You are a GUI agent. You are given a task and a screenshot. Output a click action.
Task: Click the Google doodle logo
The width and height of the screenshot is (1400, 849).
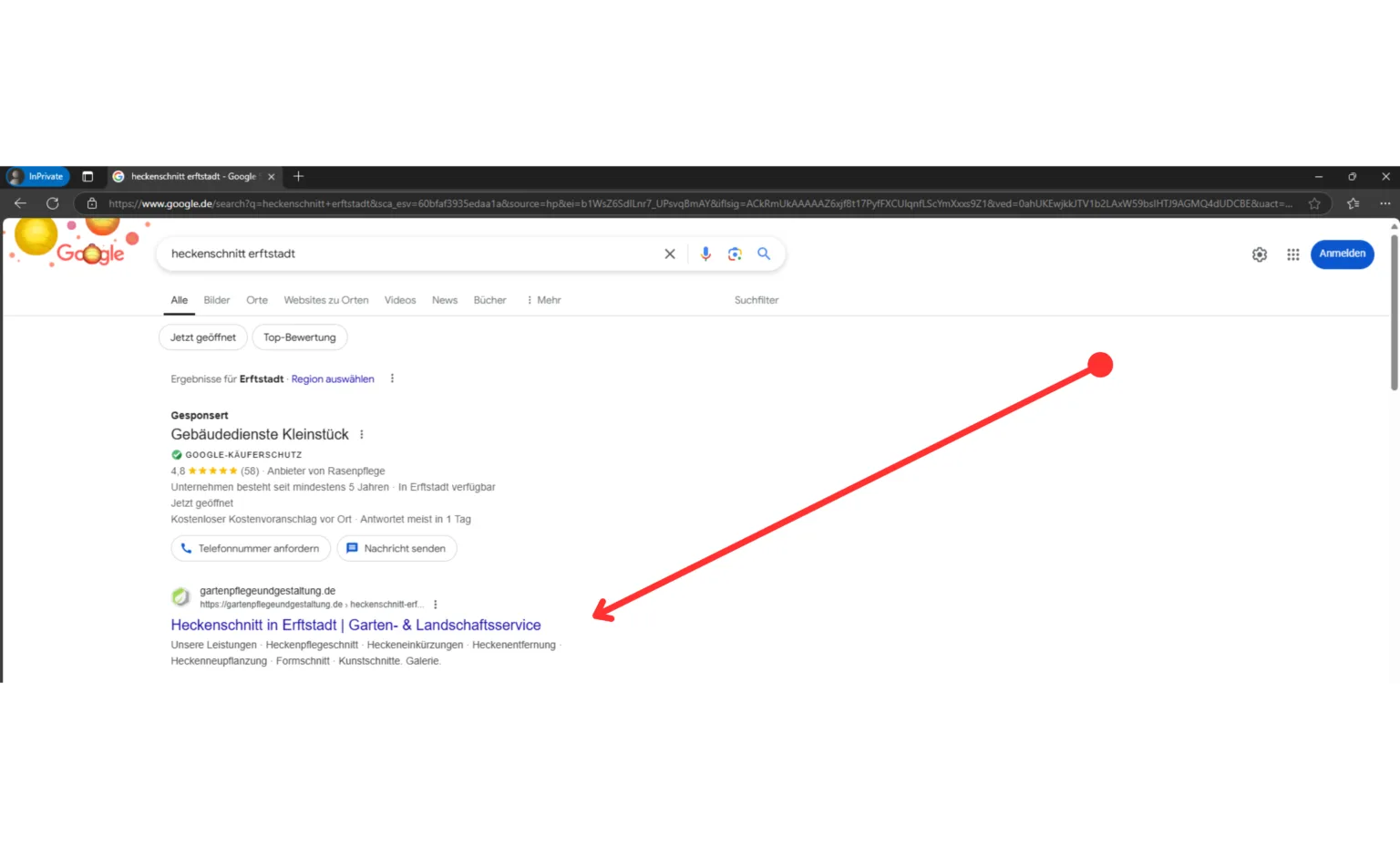coord(79,243)
